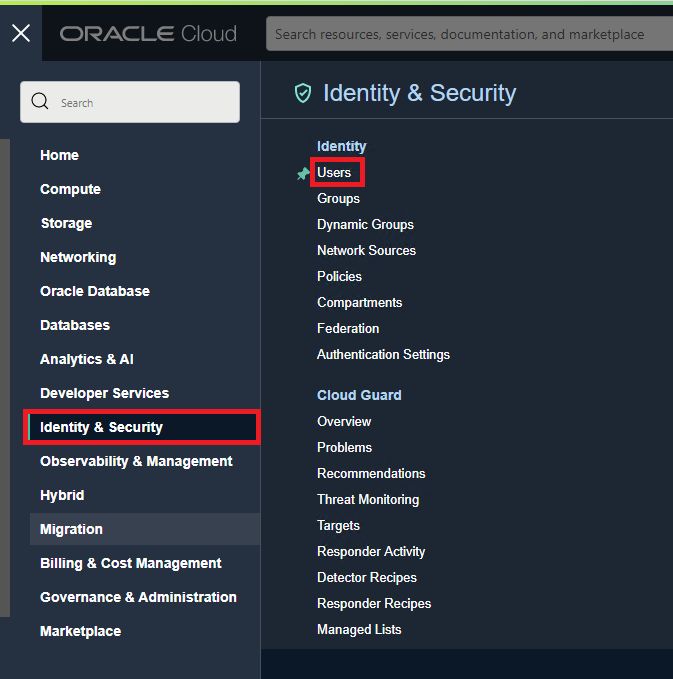Open the Responder Recipes page

(374, 604)
